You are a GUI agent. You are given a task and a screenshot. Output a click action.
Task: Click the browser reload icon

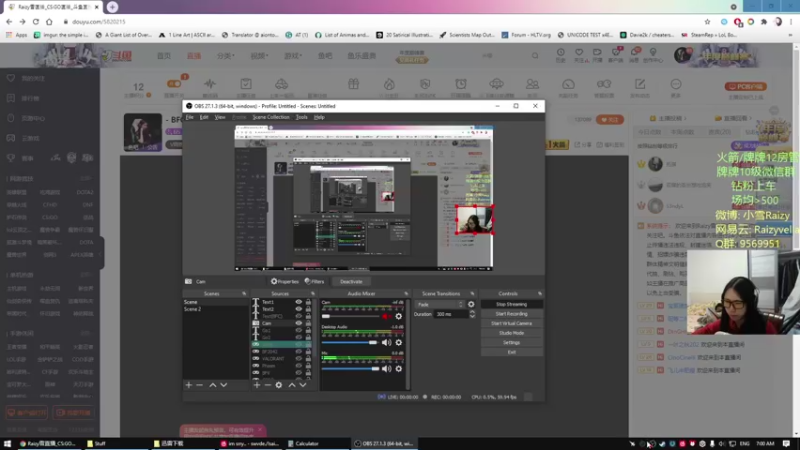36,22
